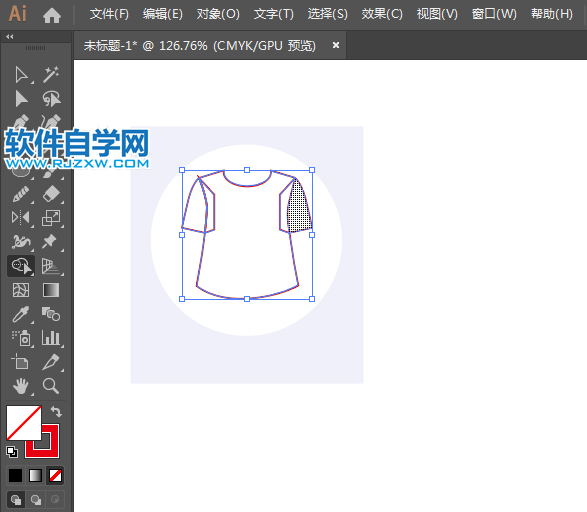Open the 对象(O) menu
This screenshot has width=587, height=512.
pyautogui.click(x=218, y=14)
